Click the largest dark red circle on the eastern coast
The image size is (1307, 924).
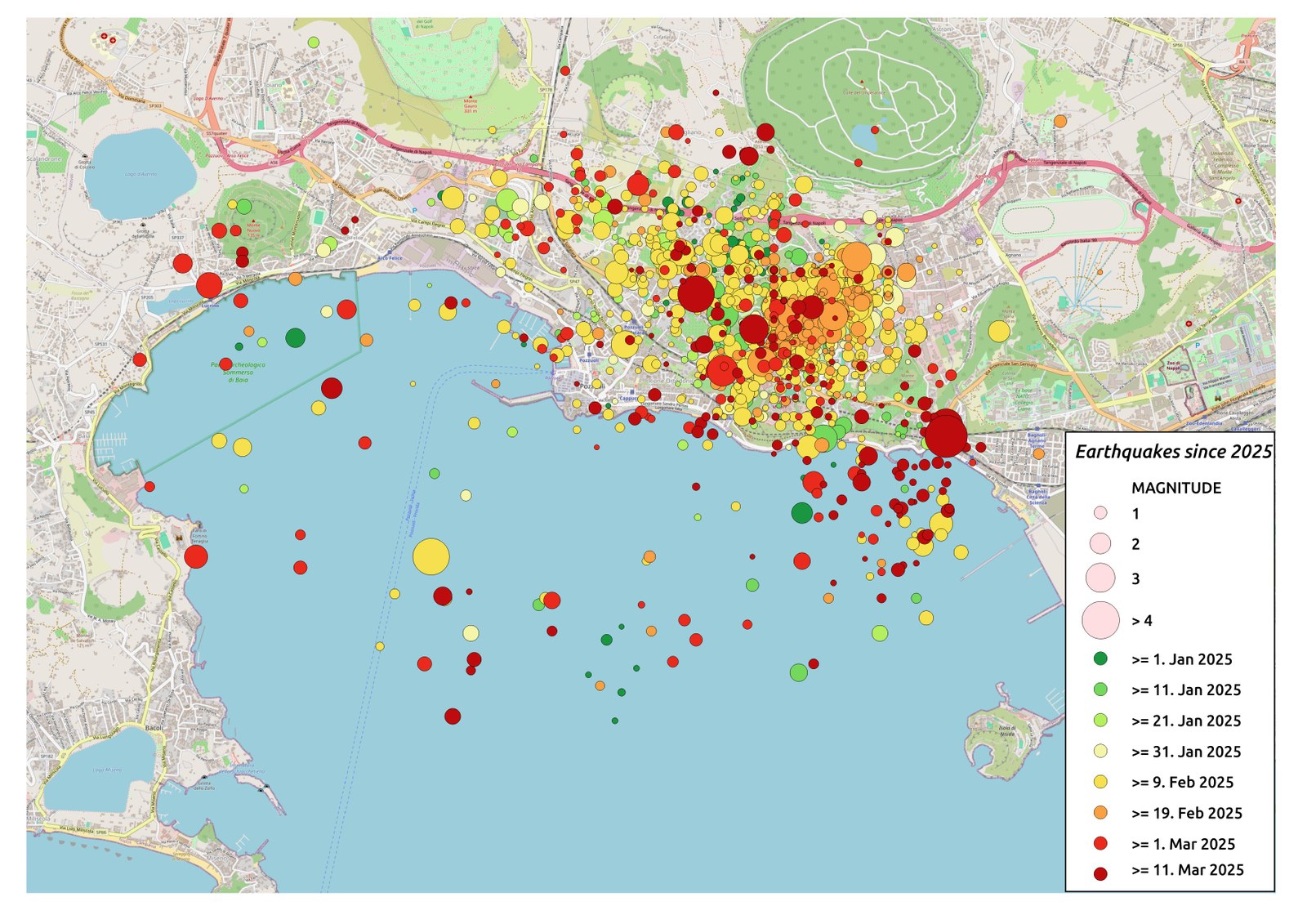945,435
